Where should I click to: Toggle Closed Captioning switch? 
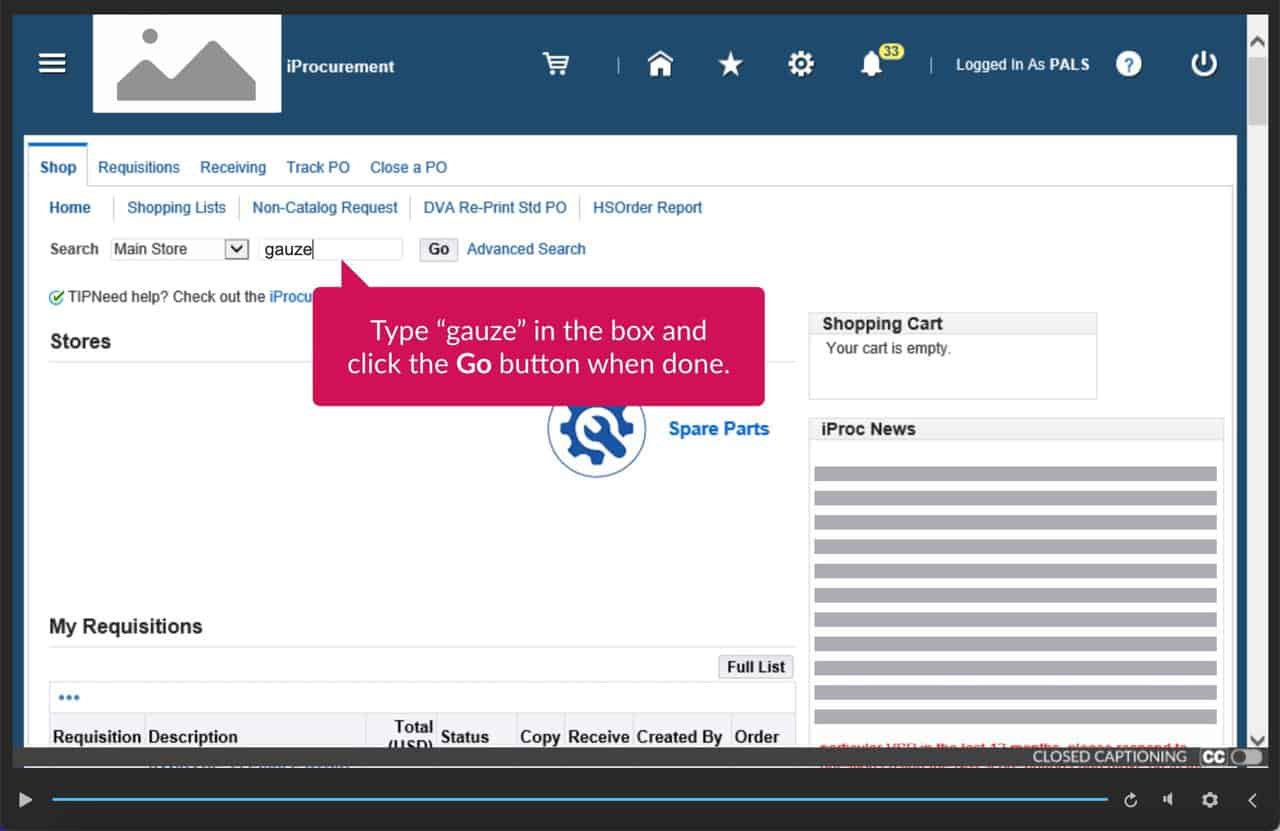click(x=1246, y=757)
